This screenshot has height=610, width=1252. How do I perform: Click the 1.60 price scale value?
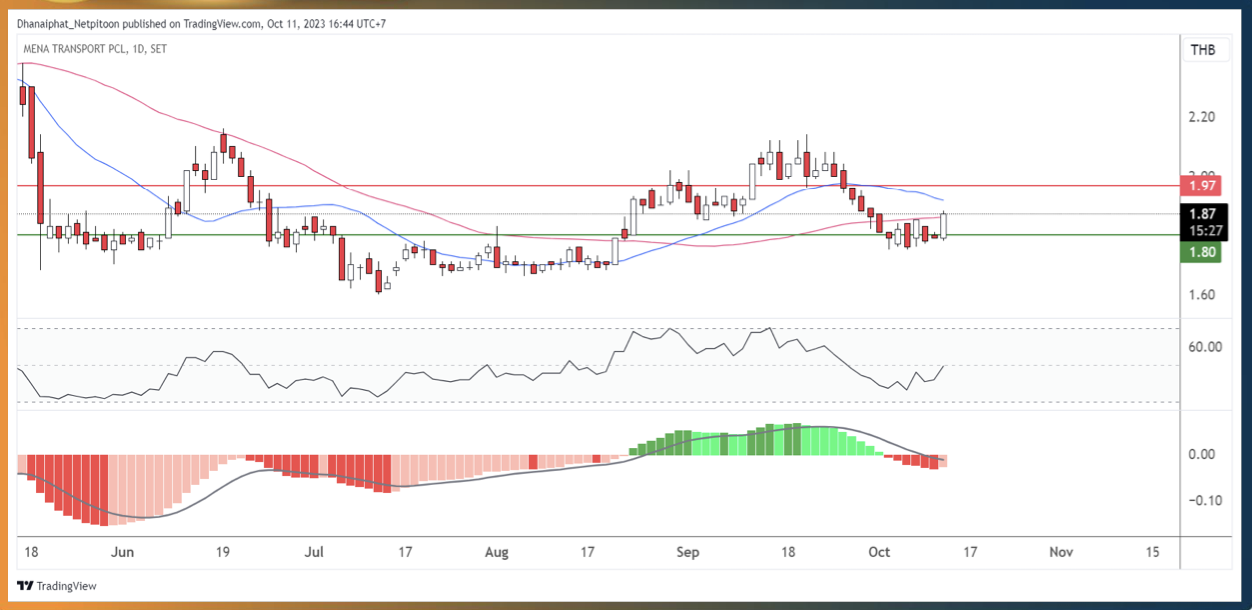pyautogui.click(x=1202, y=295)
